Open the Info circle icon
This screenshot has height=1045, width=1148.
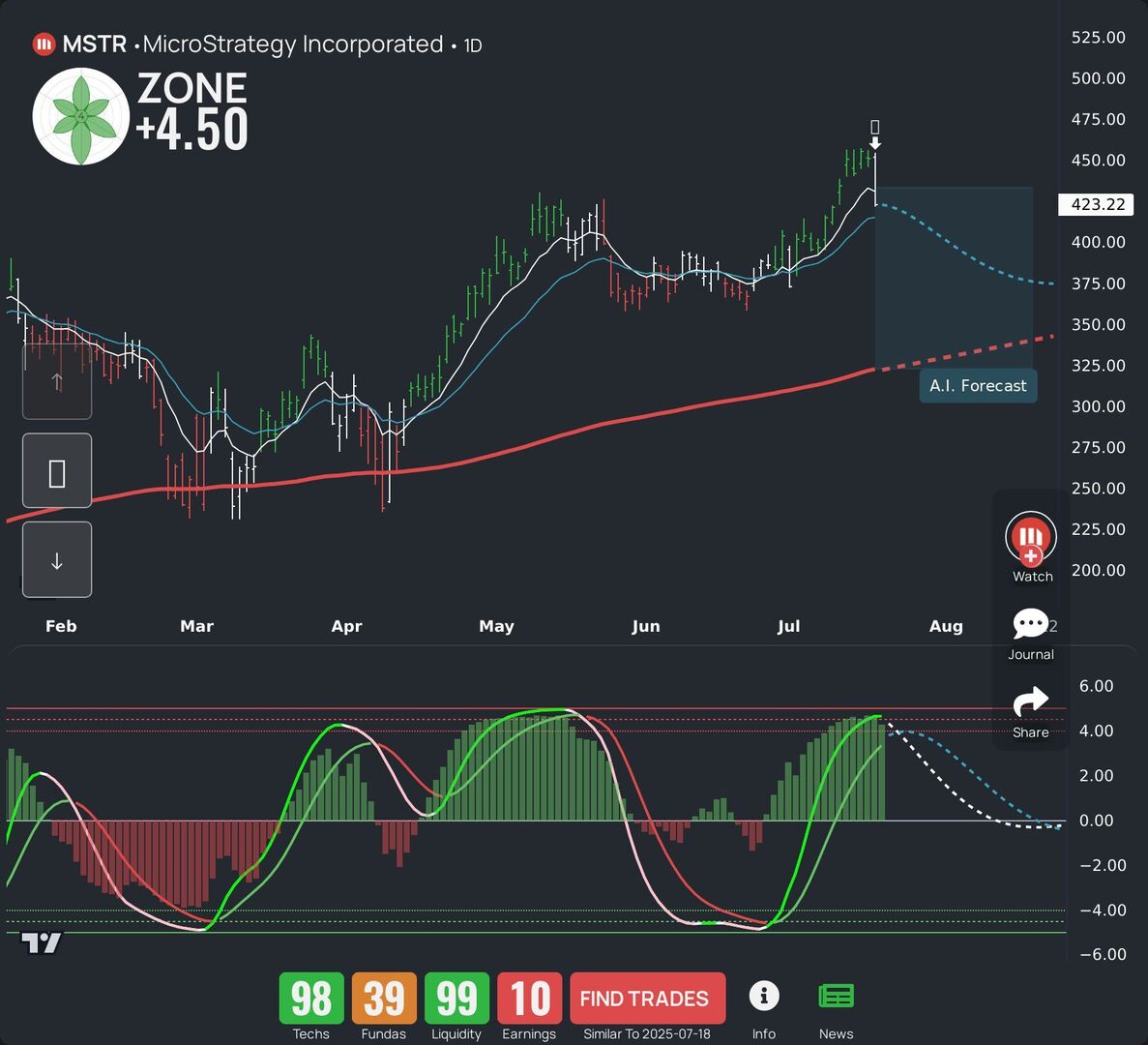(x=764, y=996)
